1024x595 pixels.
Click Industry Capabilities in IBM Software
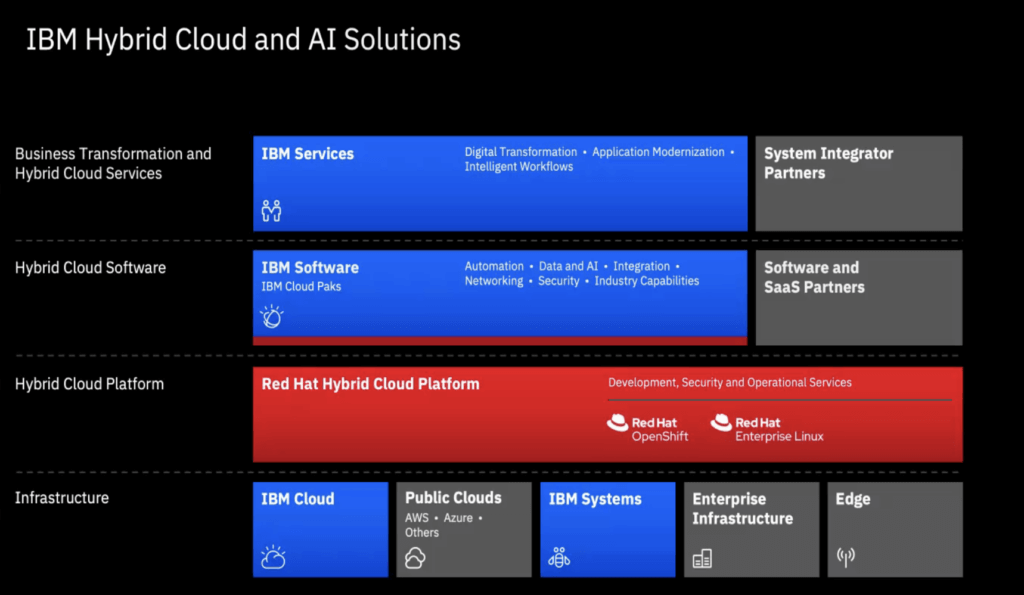[x=647, y=281]
